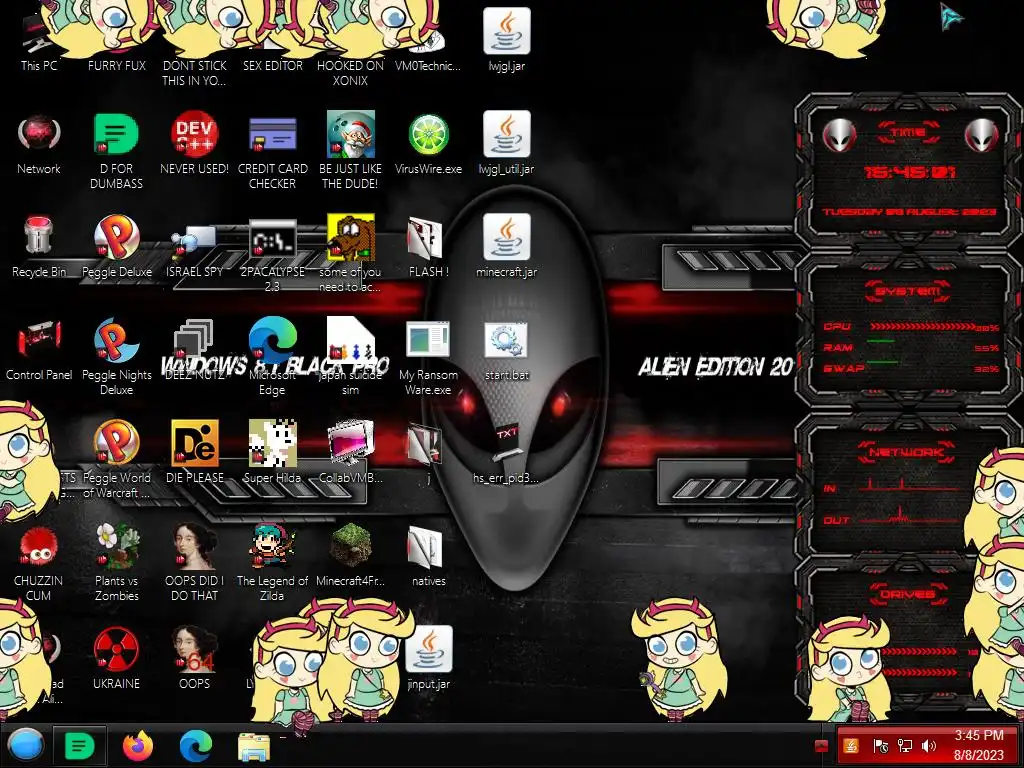Open Peggle World of Warcraft icon
The height and width of the screenshot is (768, 1024).
click(116, 442)
